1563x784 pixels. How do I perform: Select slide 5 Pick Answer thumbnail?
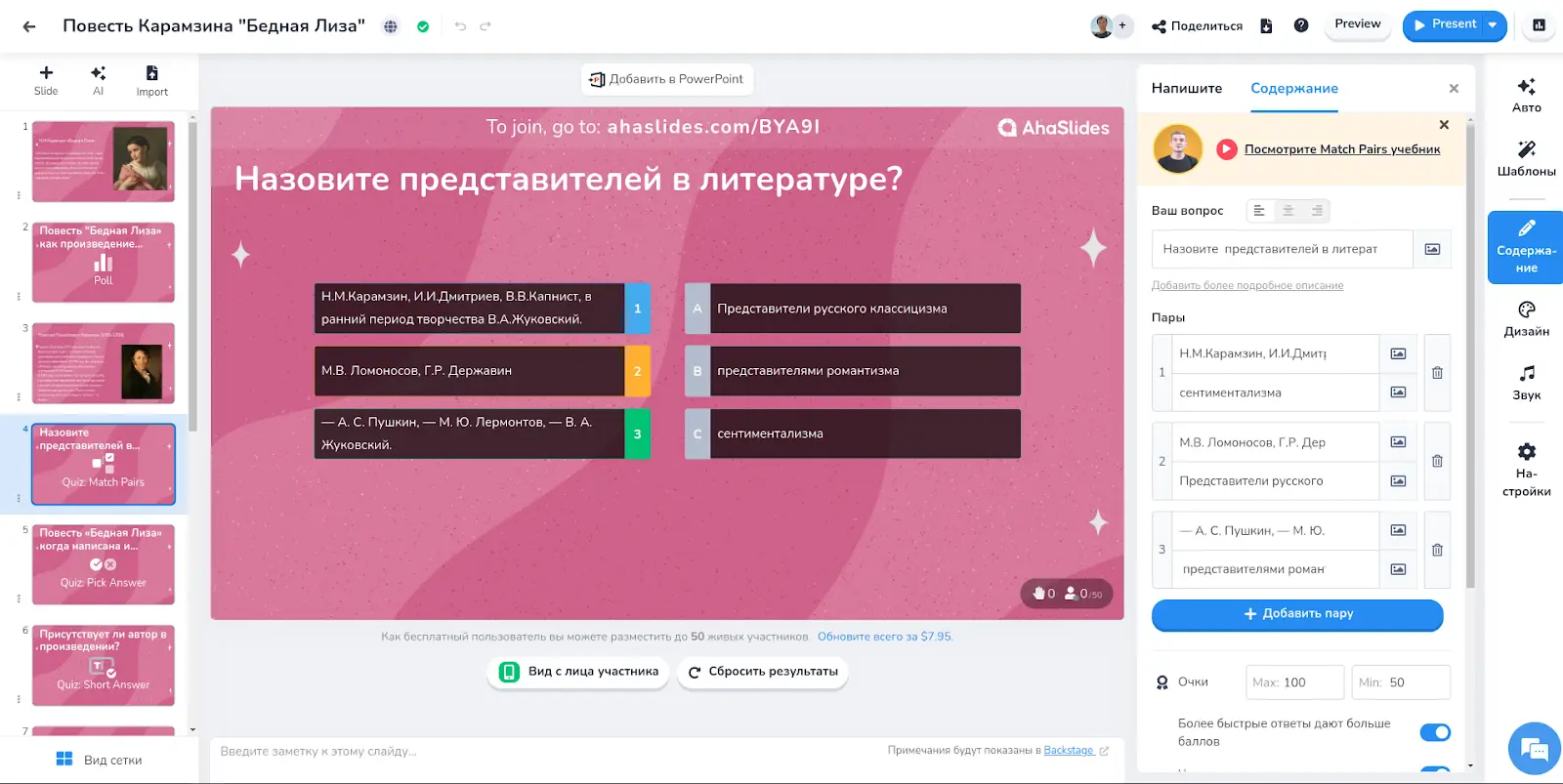tap(104, 564)
